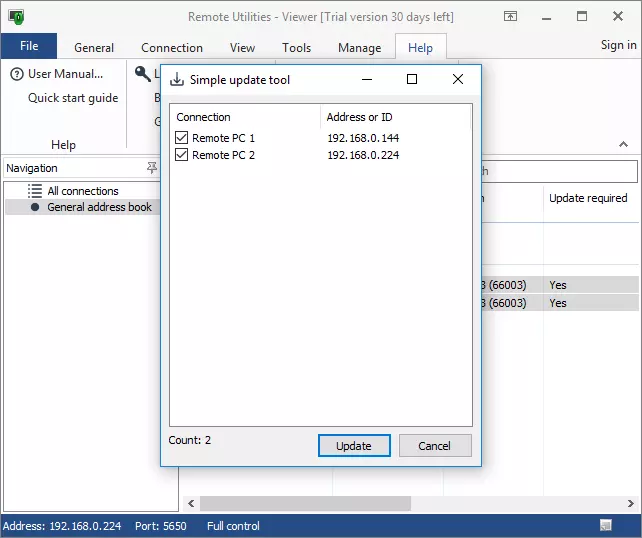Viewport: 642px width, 538px height.
Task: Open the View ribbon tab
Action: (242, 47)
